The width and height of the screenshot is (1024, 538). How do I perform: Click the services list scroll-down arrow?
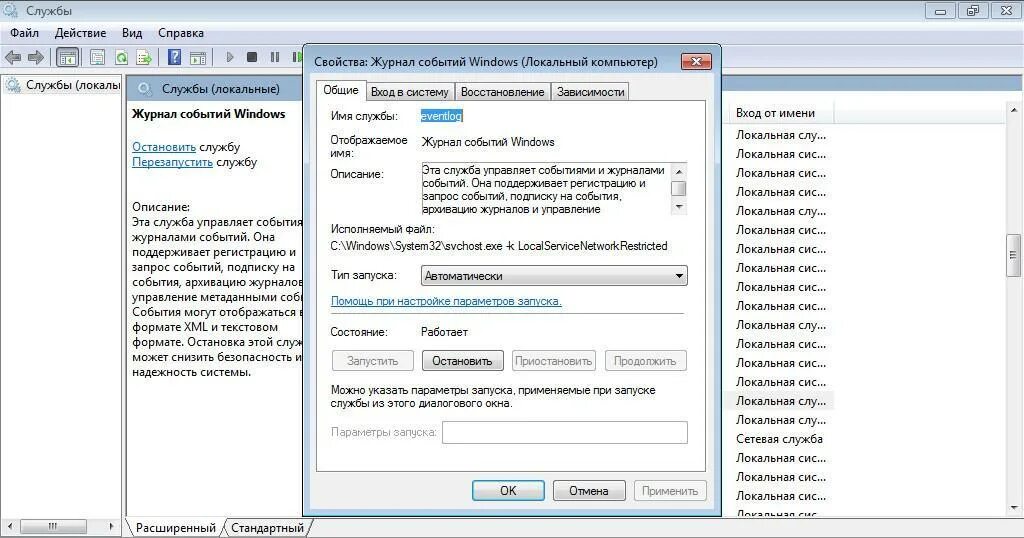1014,507
